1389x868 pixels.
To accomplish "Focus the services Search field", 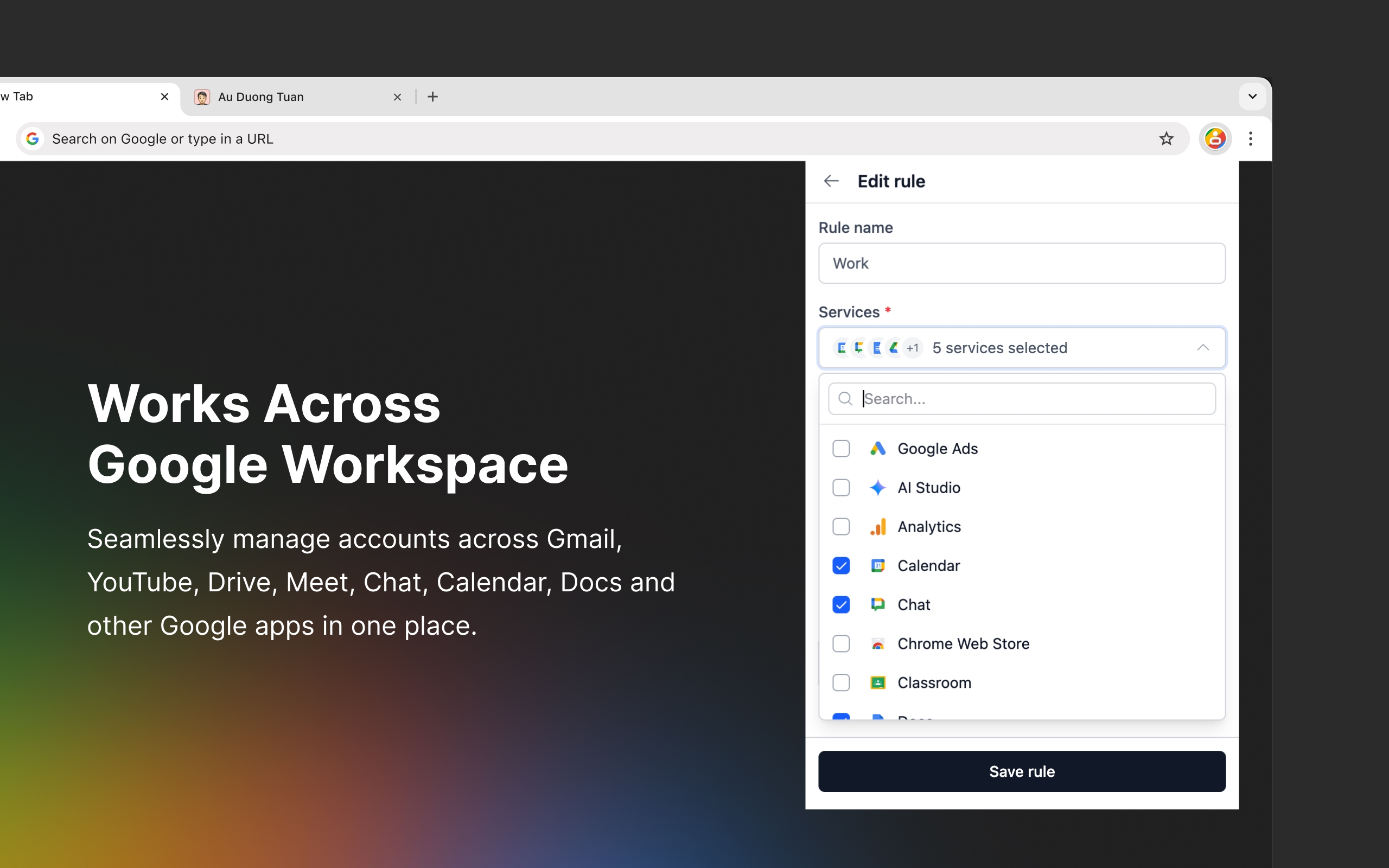I will pyautogui.click(x=1033, y=398).
